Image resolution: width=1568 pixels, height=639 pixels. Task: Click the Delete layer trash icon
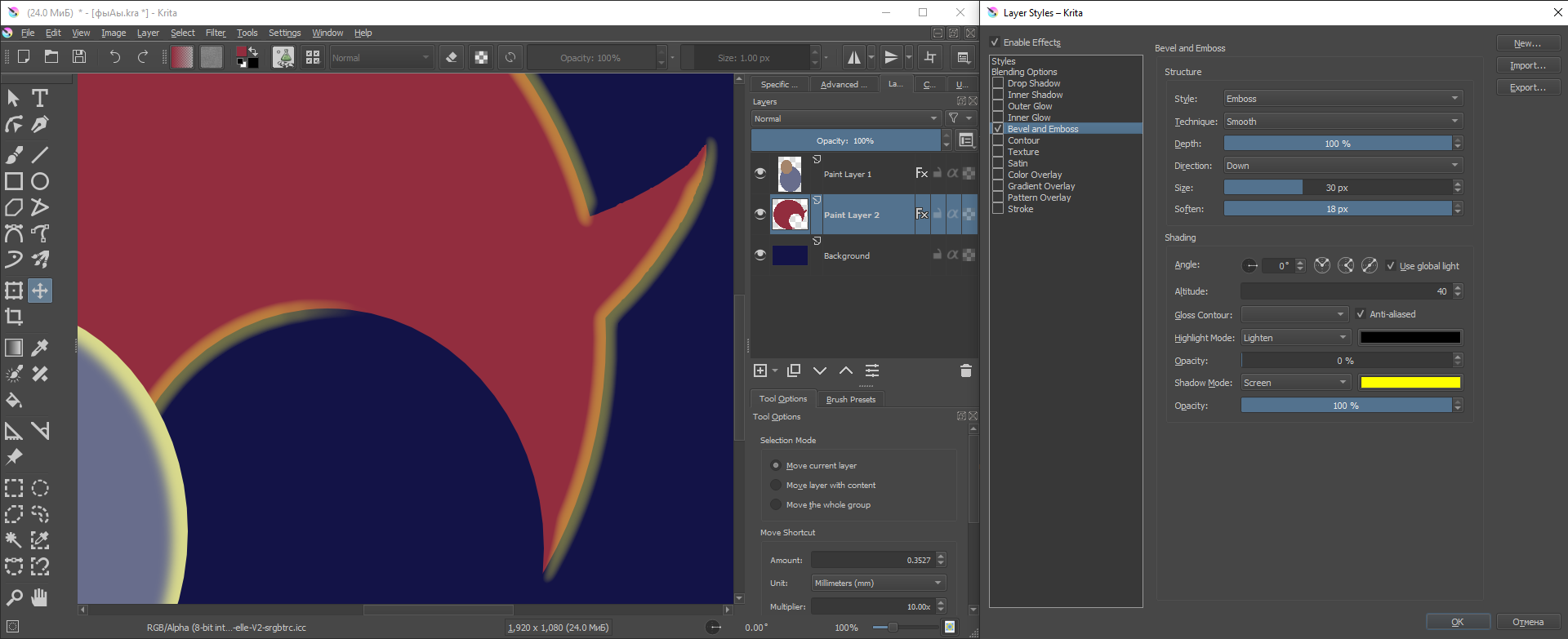[x=965, y=371]
